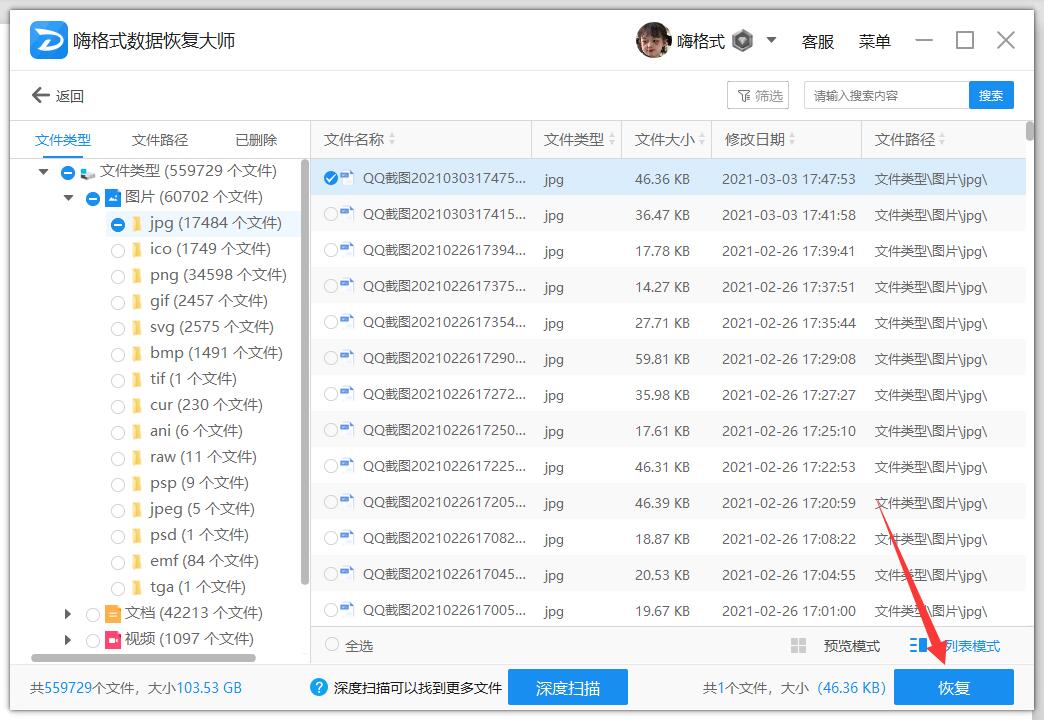Screen dimensions: 1044x720
Task: Click the blue question mark help icon
Action: coord(319,687)
